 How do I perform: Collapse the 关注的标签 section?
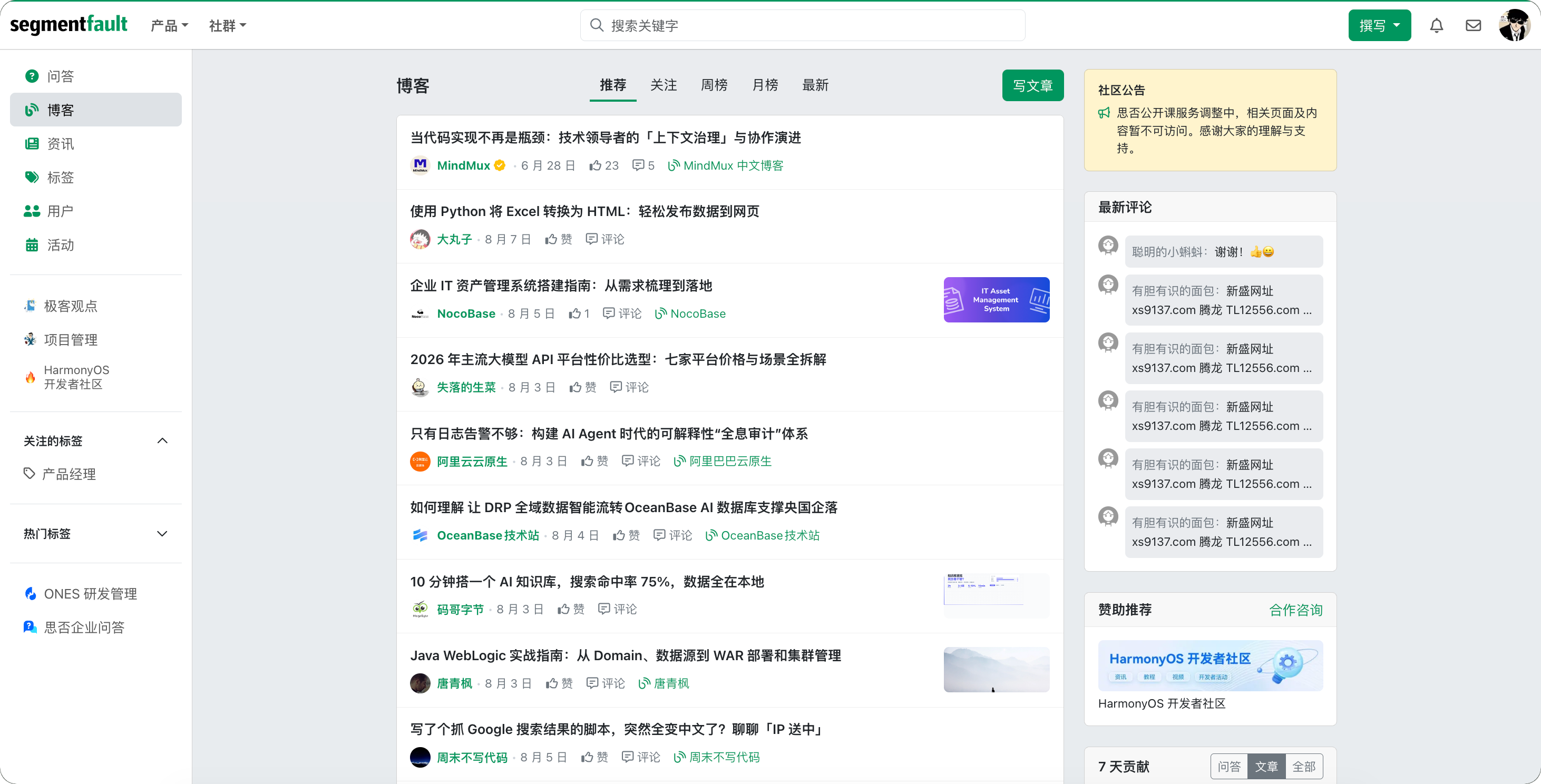tap(162, 441)
